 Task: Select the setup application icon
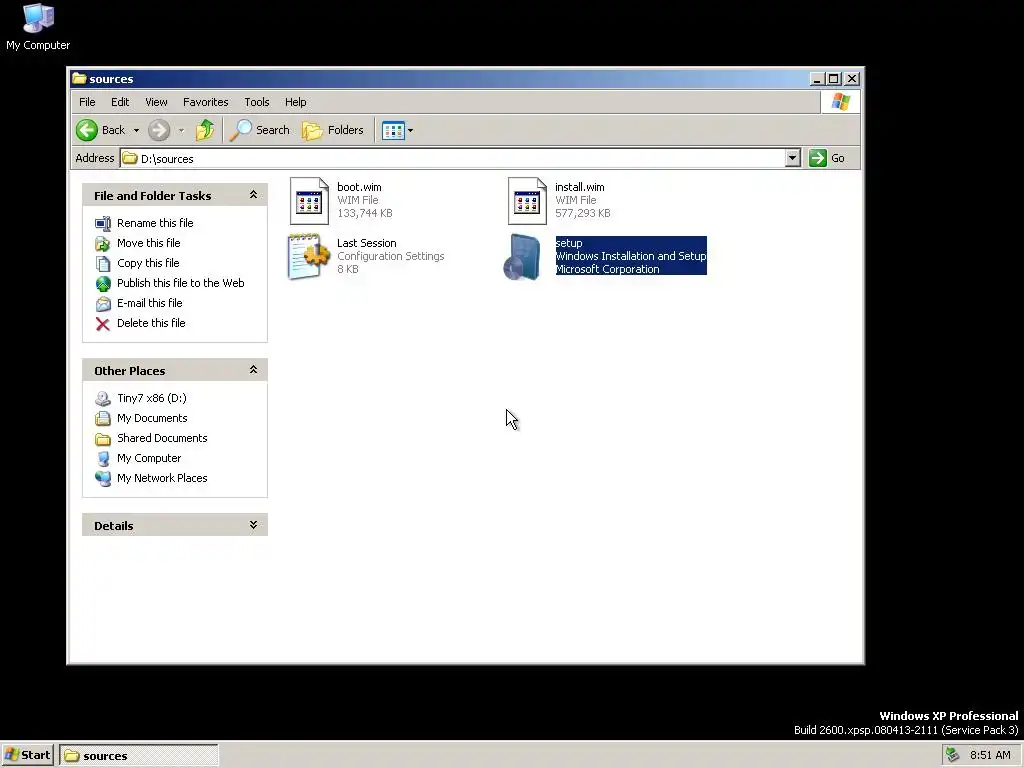523,257
